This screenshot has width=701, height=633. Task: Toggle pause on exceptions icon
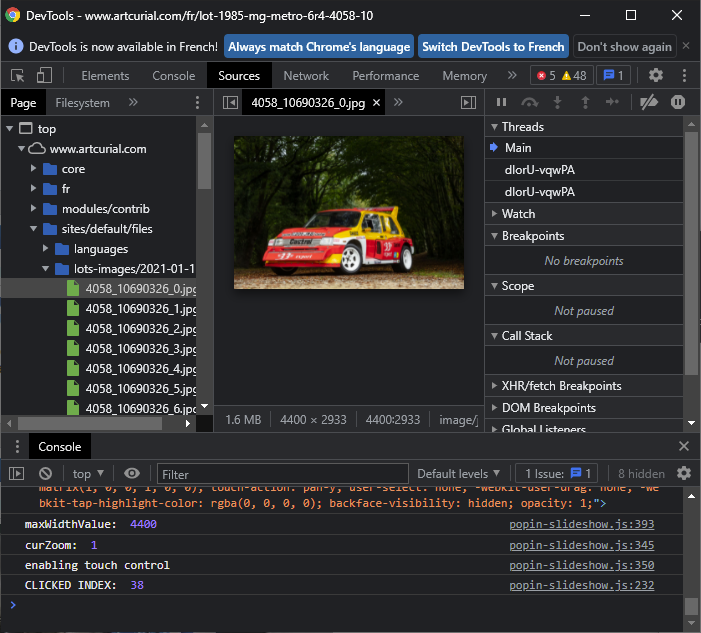(678, 102)
